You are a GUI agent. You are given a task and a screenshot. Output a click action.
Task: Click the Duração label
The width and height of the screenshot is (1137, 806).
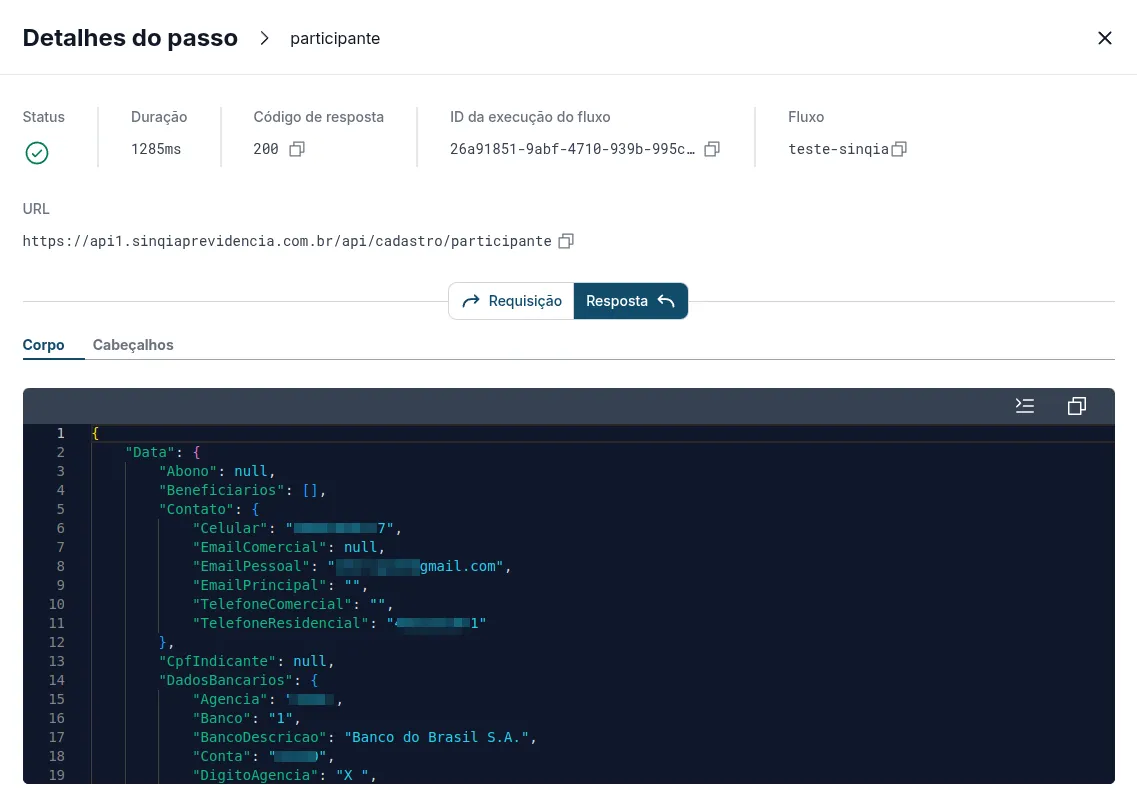(159, 117)
